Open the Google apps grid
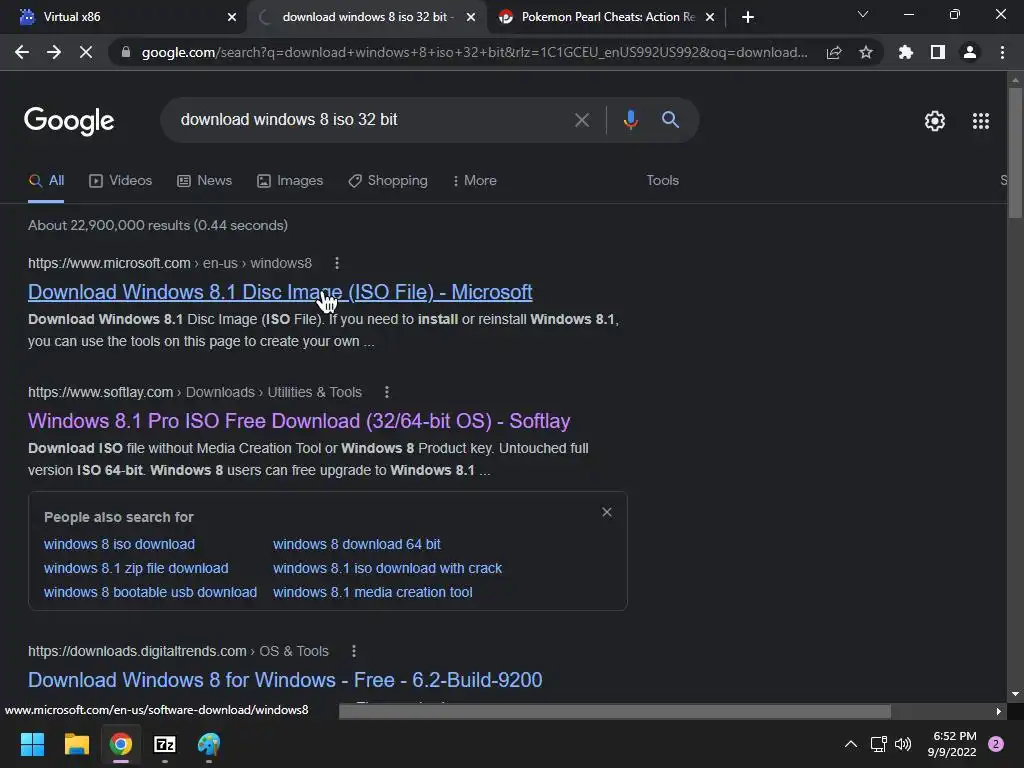The image size is (1024, 768). 981,121
